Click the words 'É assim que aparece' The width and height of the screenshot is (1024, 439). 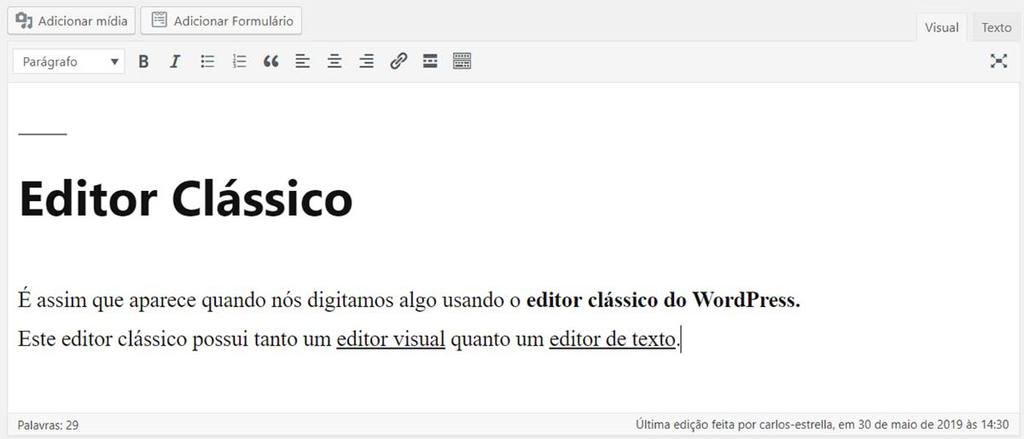click(106, 301)
